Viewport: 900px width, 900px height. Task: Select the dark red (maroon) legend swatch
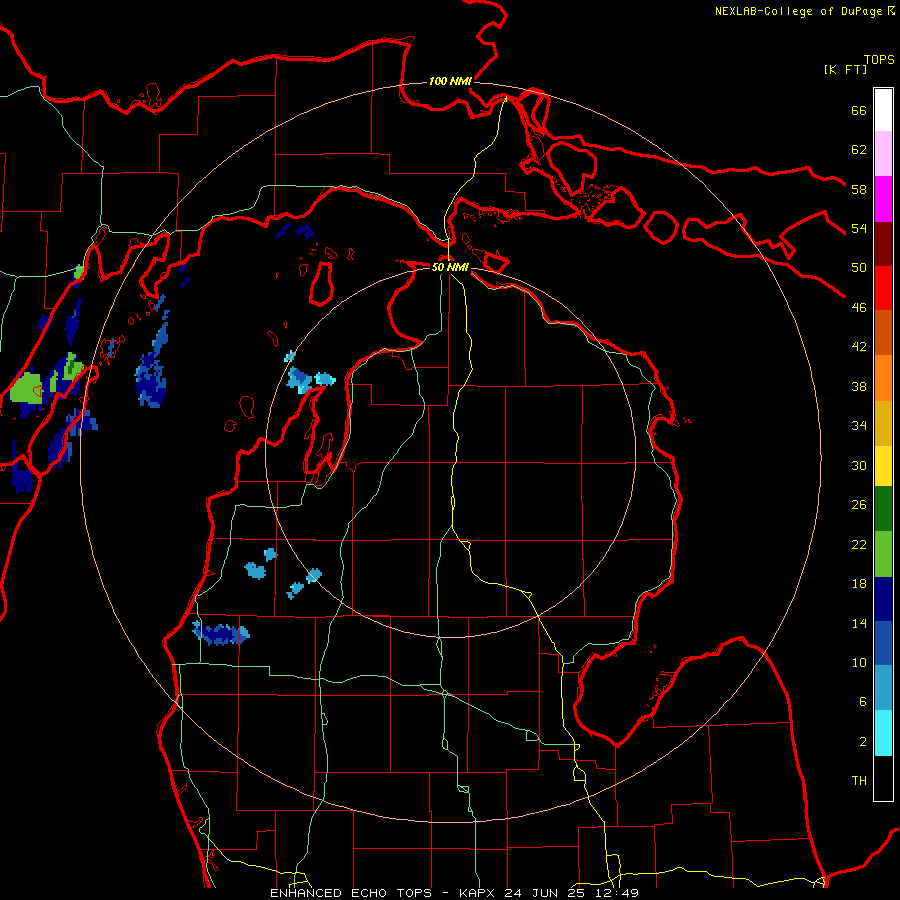pyautogui.click(x=883, y=244)
